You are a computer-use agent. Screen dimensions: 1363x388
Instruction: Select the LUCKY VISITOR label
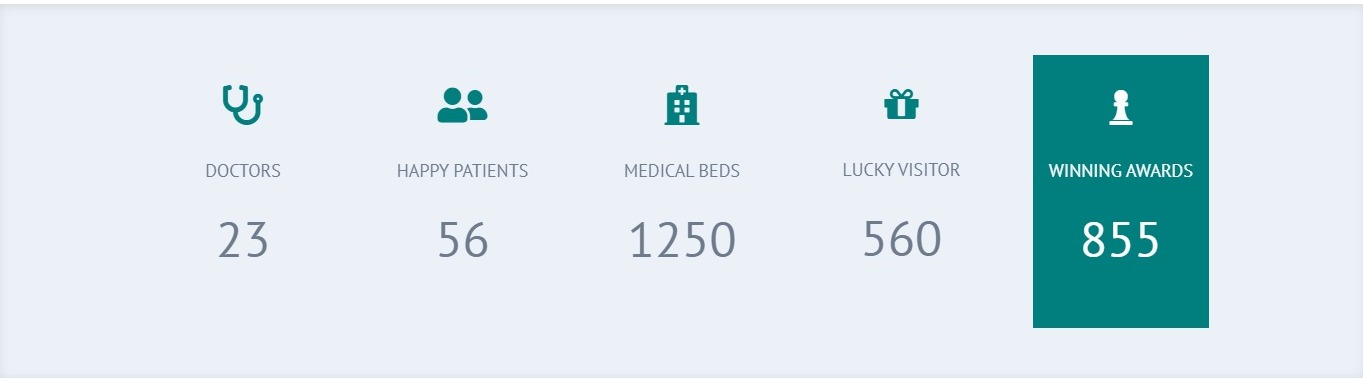click(901, 170)
